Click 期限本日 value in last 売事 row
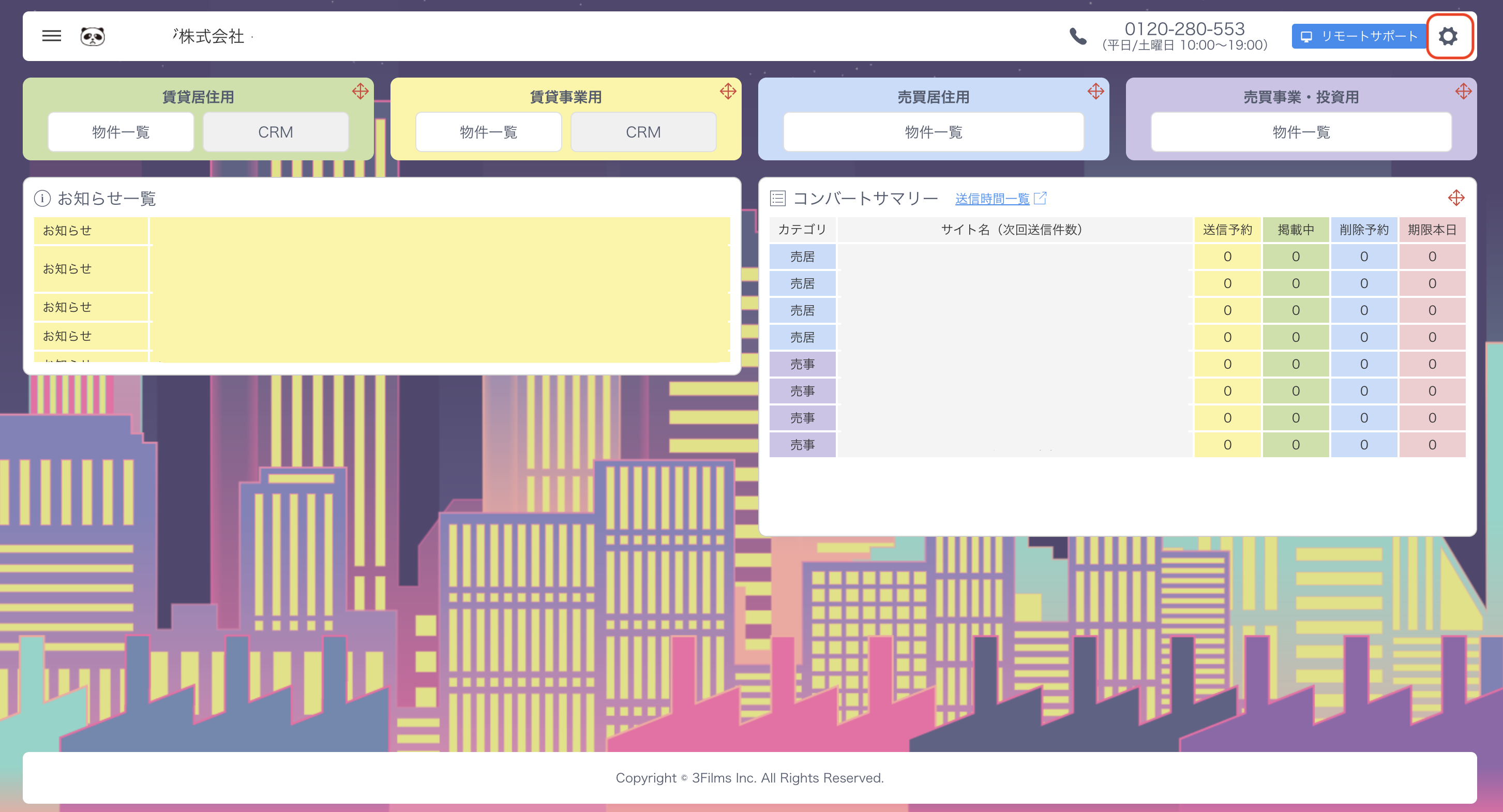Image resolution: width=1503 pixels, height=812 pixels. pos(1432,444)
